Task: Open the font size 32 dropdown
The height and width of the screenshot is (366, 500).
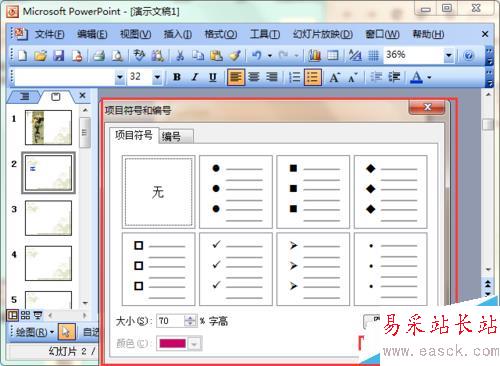Action: click(x=157, y=77)
